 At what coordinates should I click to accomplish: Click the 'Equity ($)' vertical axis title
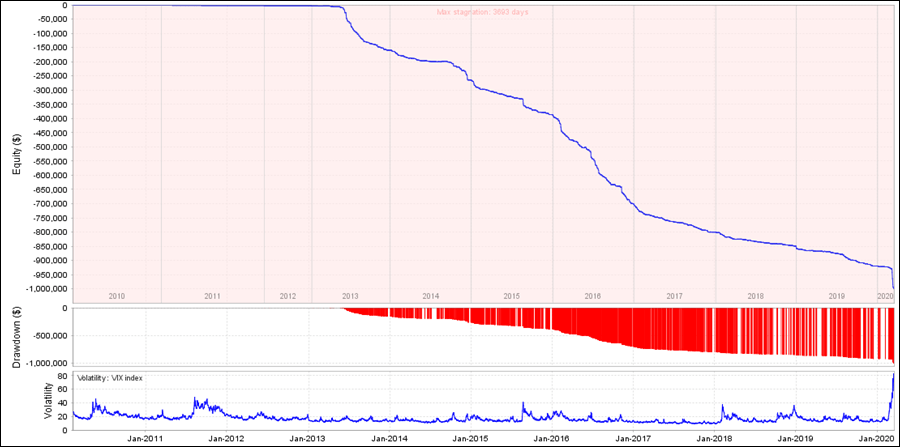[17, 150]
